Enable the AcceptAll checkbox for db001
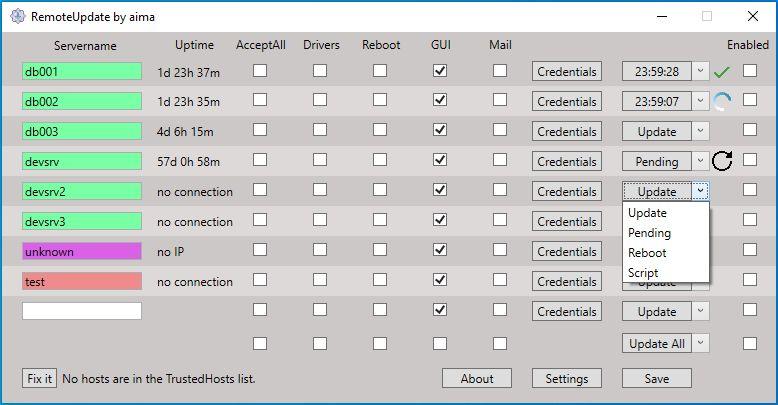The width and height of the screenshot is (778, 405). pyautogui.click(x=260, y=71)
